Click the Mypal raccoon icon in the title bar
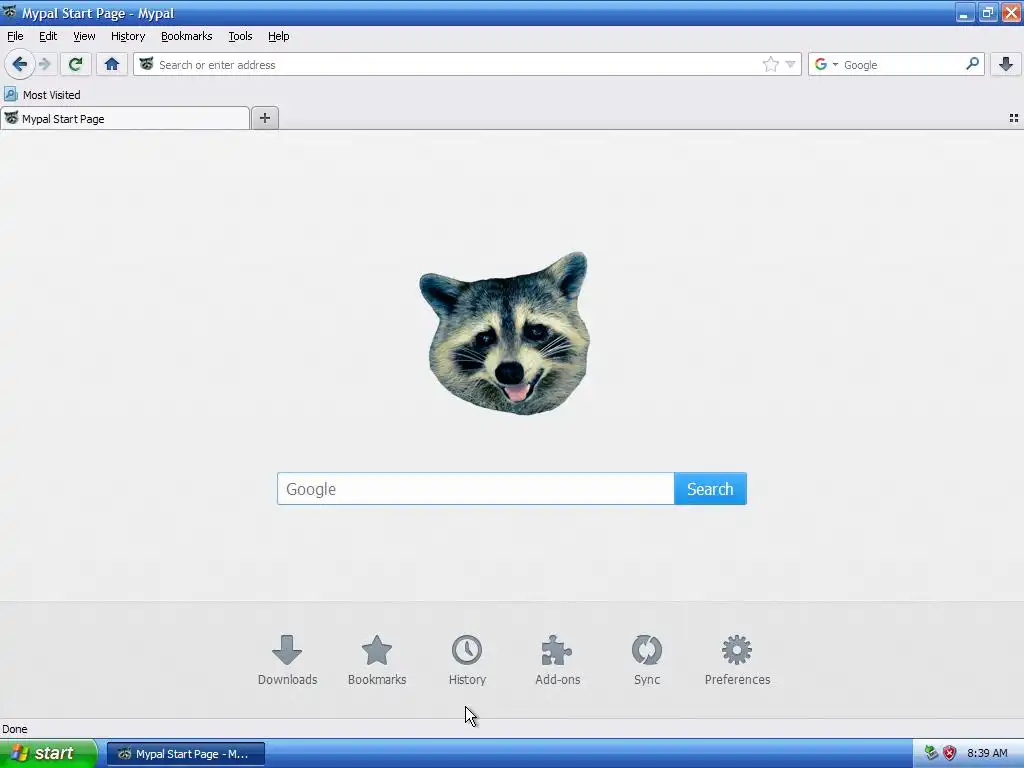The image size is (1024, 768). 9,12
